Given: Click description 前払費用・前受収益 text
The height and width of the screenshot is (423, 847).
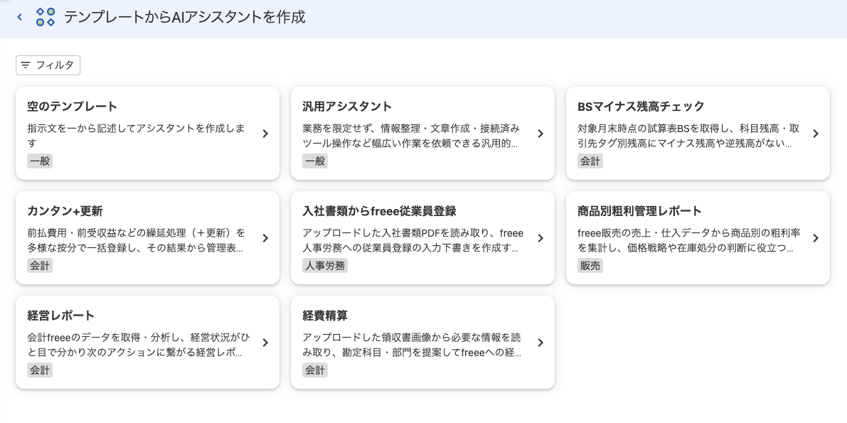Looking at the screenshot, I should (136, 240).
